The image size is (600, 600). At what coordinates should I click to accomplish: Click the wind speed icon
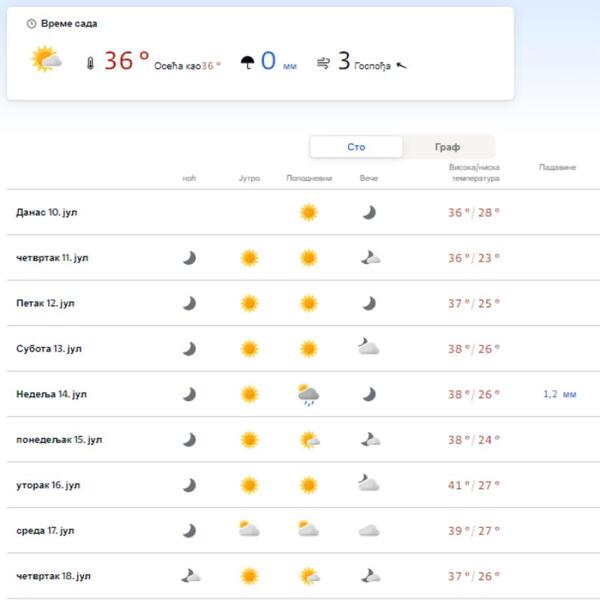click(323, 63)
